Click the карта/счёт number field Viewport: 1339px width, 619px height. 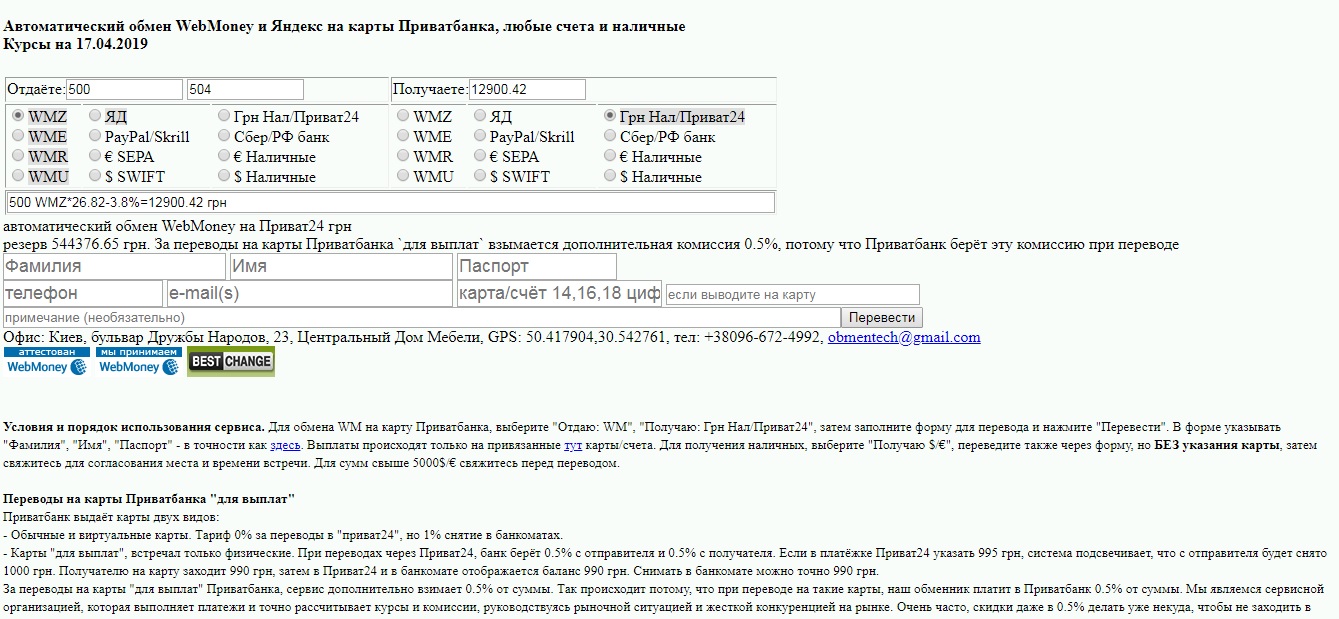(559, 294)
